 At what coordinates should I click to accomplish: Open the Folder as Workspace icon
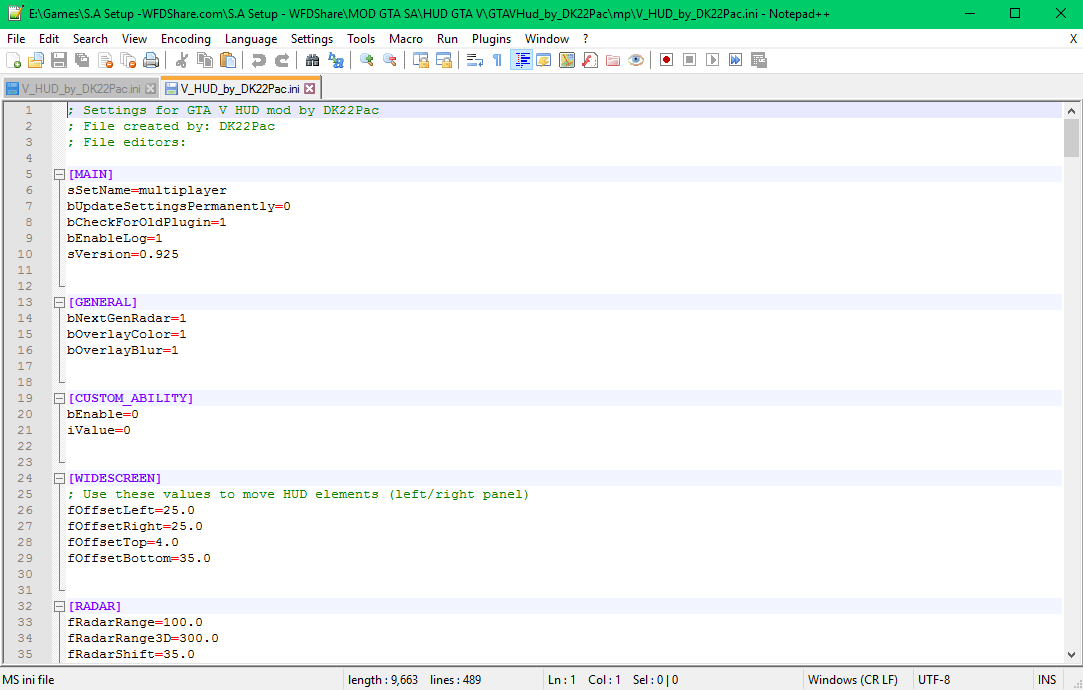coord(613,60)
